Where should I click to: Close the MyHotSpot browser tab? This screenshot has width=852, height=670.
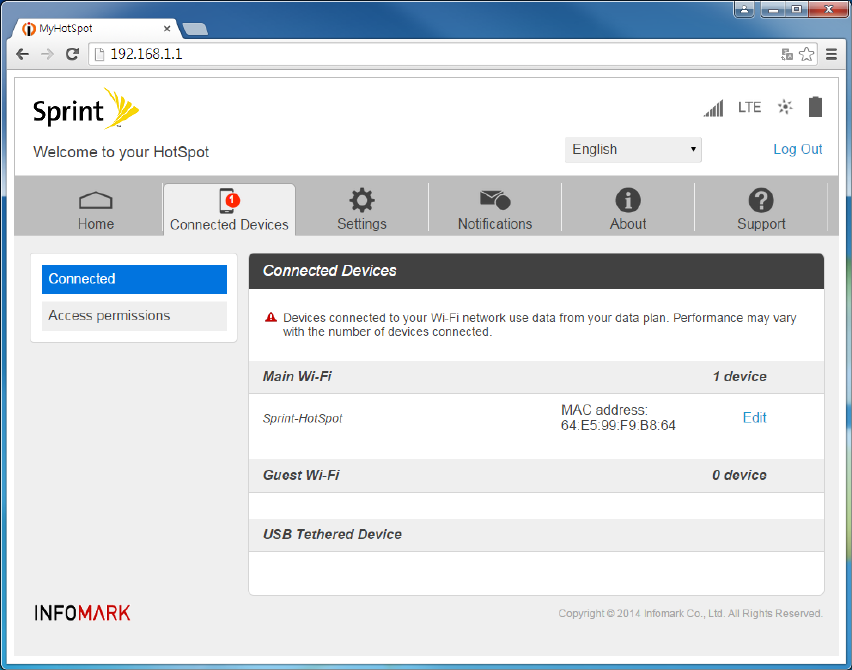click(167, 28)
